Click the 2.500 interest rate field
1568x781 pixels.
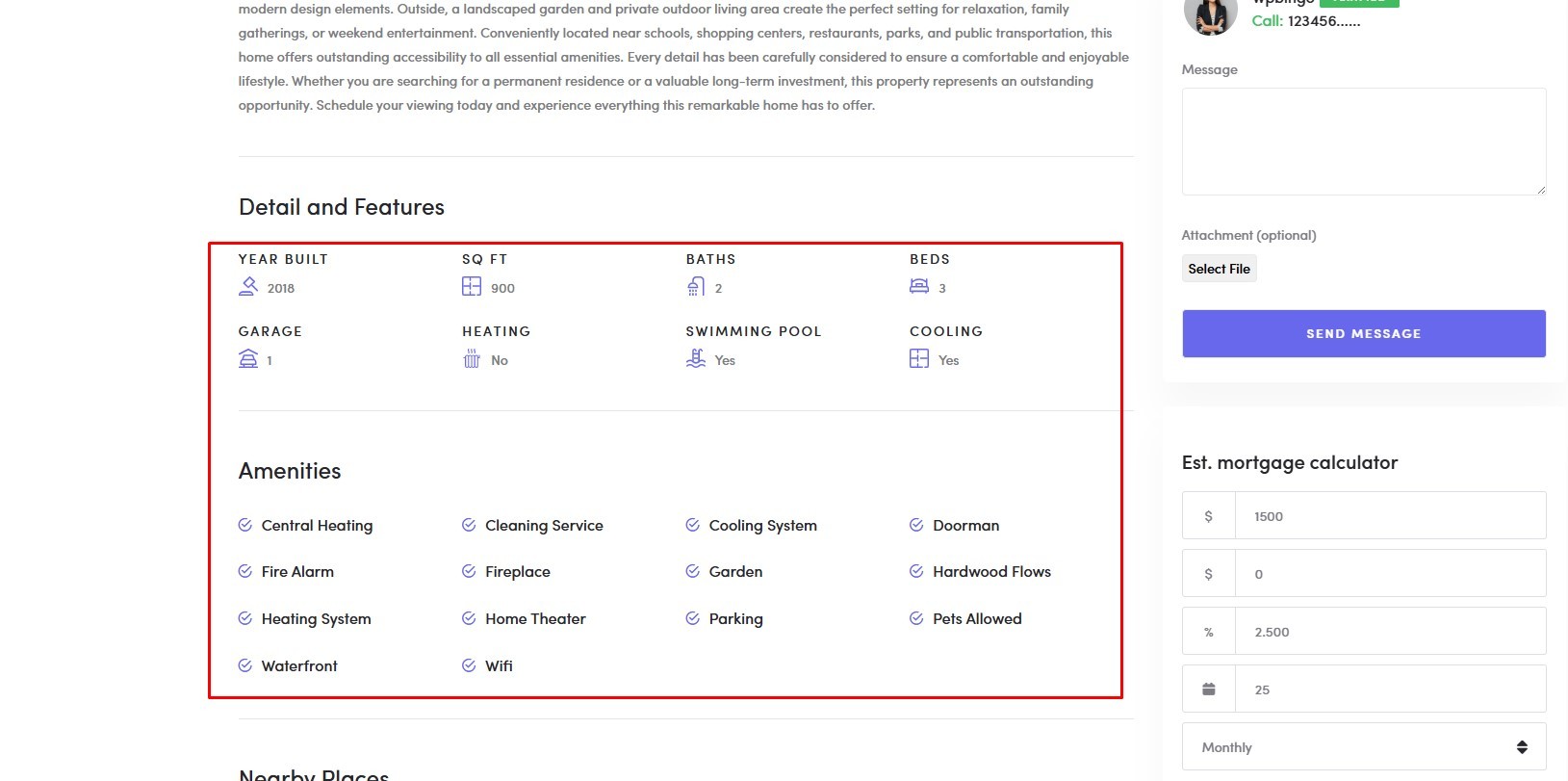(x=1390, y=632)
